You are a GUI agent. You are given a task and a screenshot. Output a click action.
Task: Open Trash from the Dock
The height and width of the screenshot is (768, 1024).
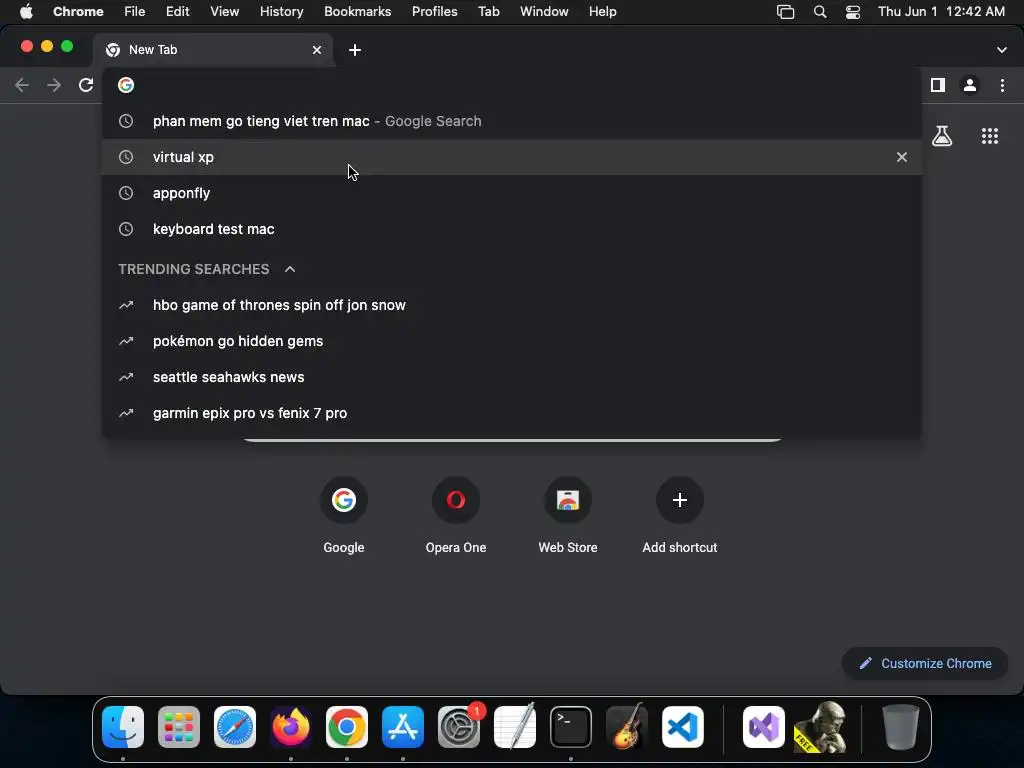point(901,727)
